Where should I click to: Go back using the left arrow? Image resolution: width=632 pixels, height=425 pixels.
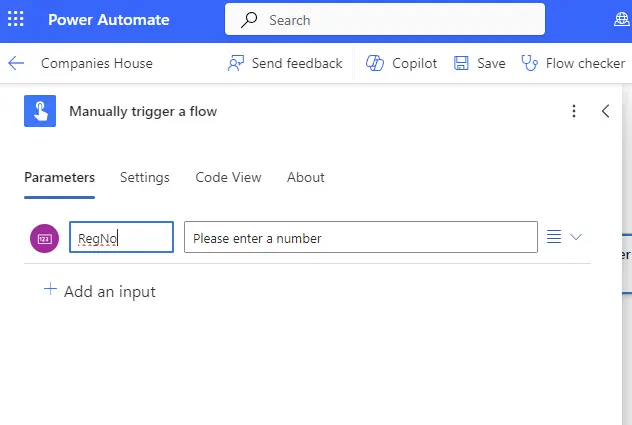click(x=16, y=63)
